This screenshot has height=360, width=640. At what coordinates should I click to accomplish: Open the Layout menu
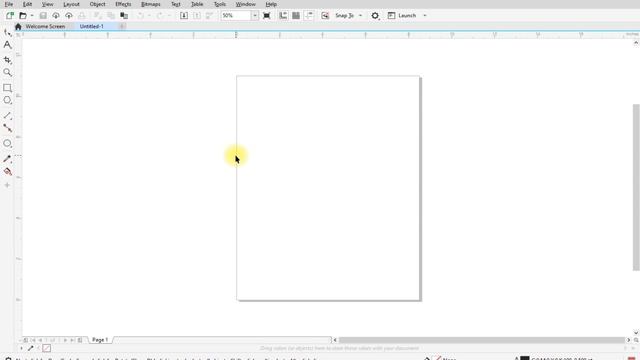coord(71,4)
